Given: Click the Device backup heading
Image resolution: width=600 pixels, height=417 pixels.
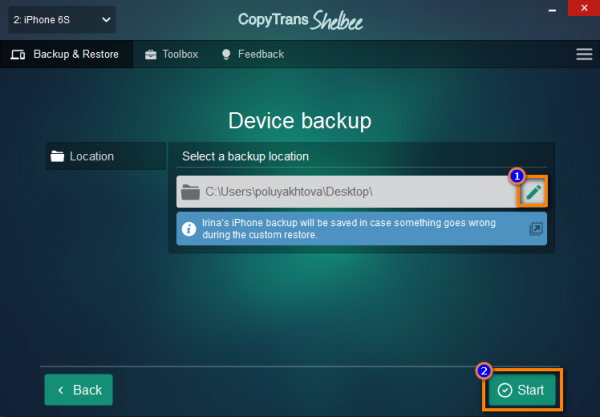Looking at the screenshot, I should (299, 121).
